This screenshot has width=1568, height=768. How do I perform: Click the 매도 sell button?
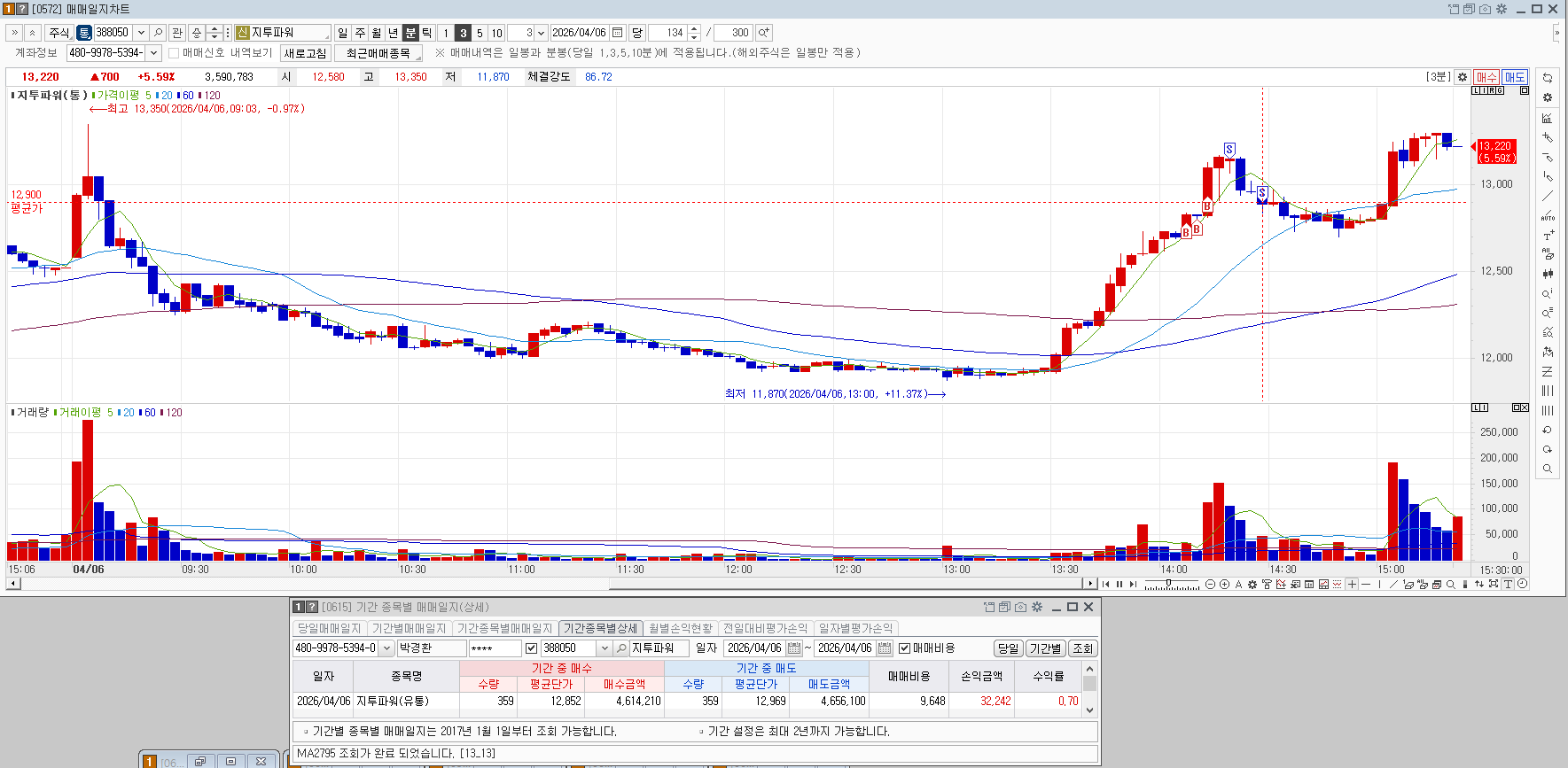pos(1515,77)
